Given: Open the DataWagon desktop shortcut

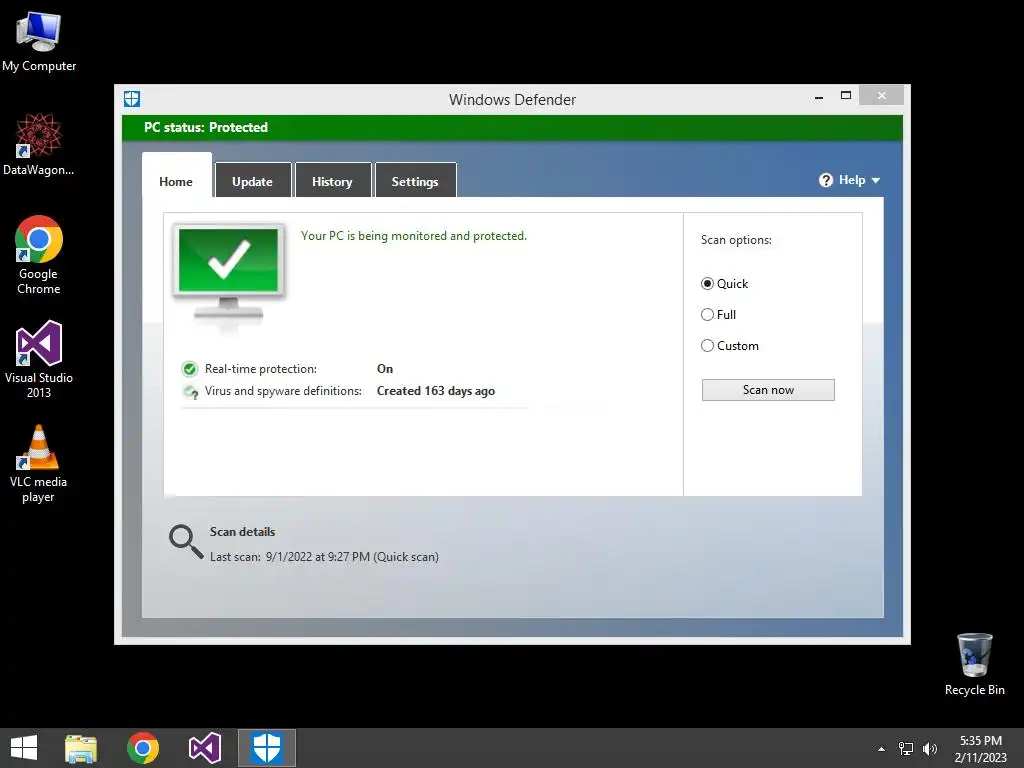Looking at the screenshot, I should (39, 145).
